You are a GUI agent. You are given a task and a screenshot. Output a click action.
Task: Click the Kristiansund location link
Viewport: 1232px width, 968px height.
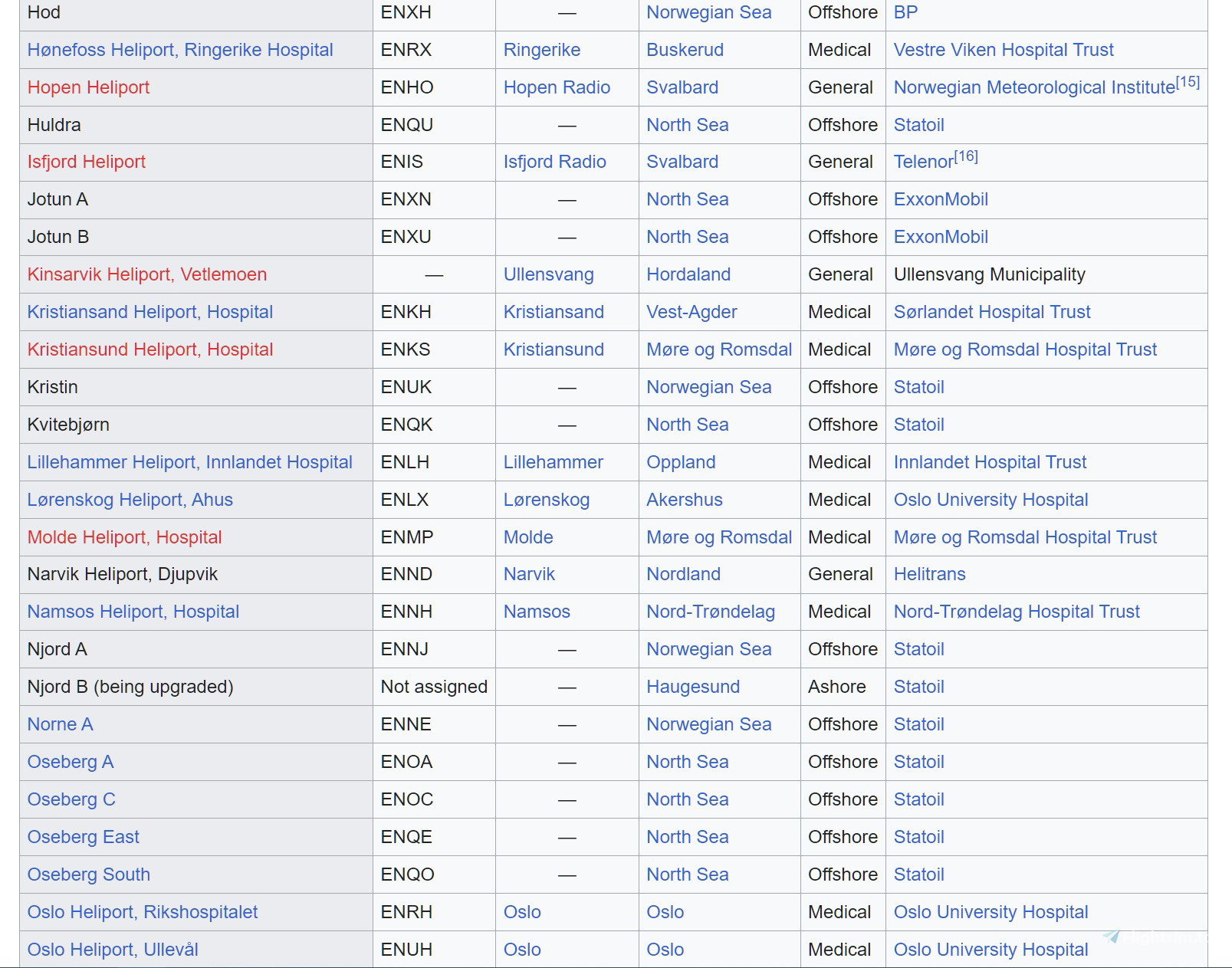tap(554, 349)
